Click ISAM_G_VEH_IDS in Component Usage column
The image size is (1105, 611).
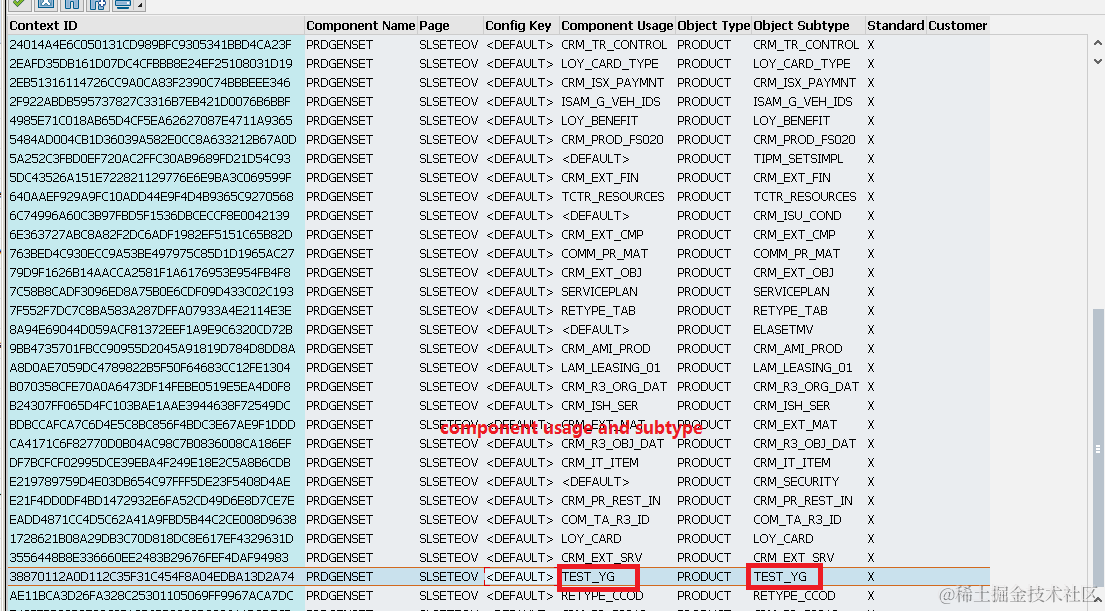point(610,101)
